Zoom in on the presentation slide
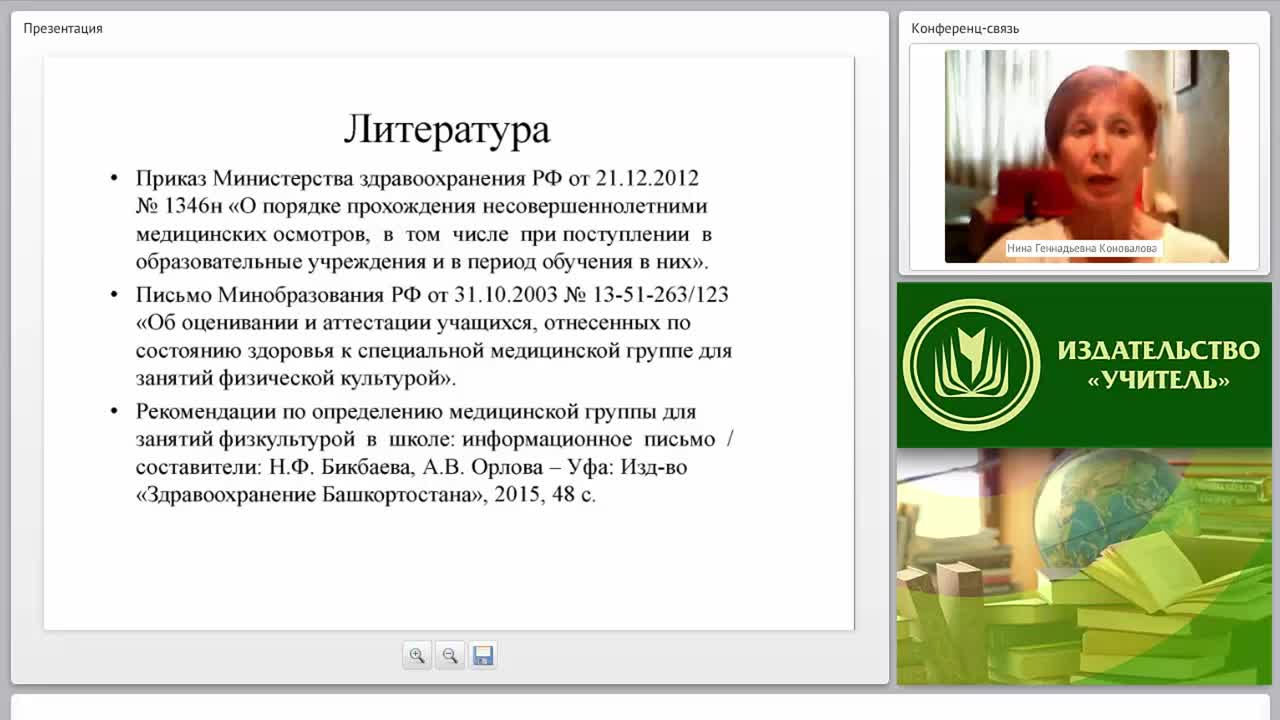Viewport: 1280px width, 720px height. pyautogui.click(x=417, y=656)
